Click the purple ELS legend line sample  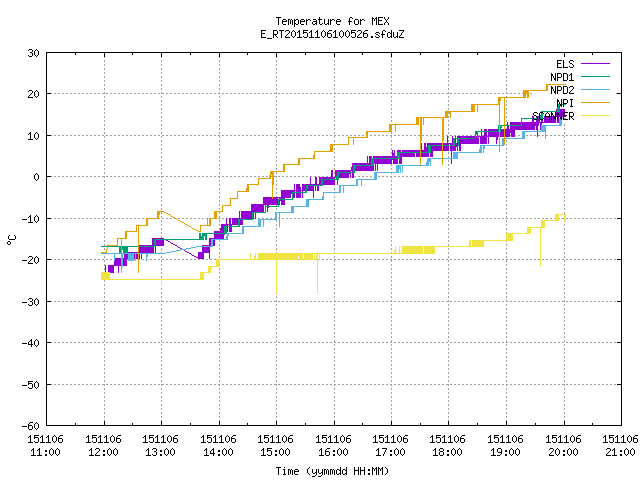[595, 64]
